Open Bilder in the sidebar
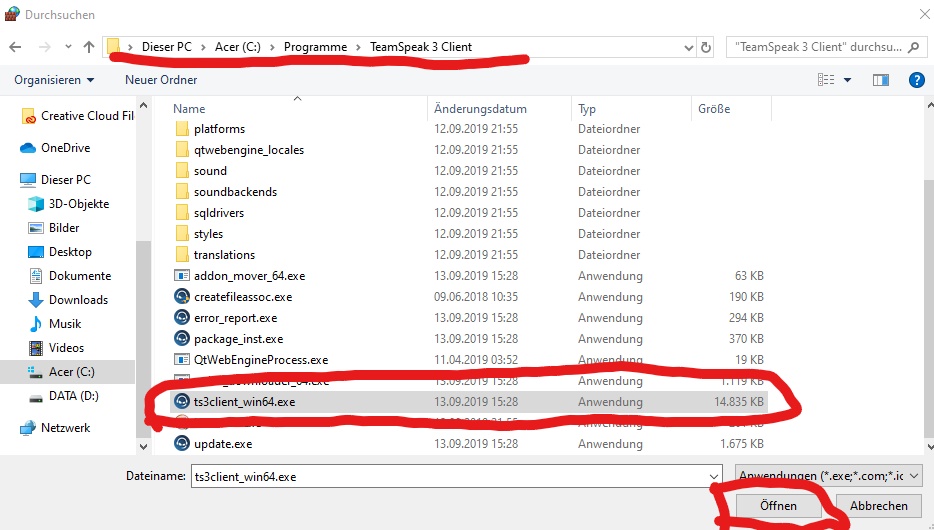 click(x=54, y=228)
